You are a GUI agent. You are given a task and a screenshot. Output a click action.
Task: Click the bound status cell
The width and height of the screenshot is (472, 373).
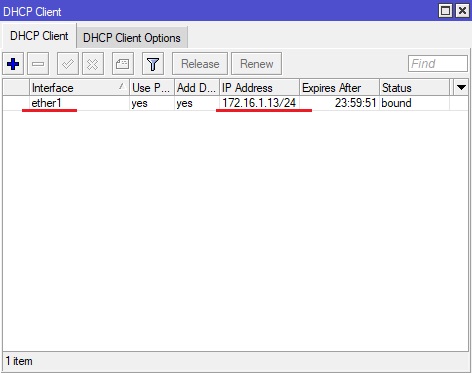pos(414,103)
